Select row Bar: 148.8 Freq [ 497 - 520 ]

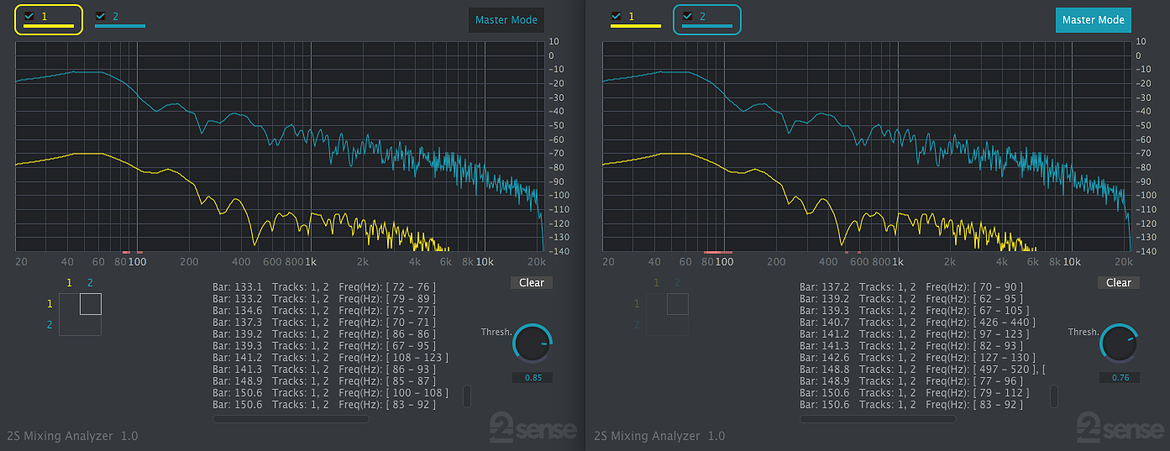pyautogui.click(x=922, y=370)
